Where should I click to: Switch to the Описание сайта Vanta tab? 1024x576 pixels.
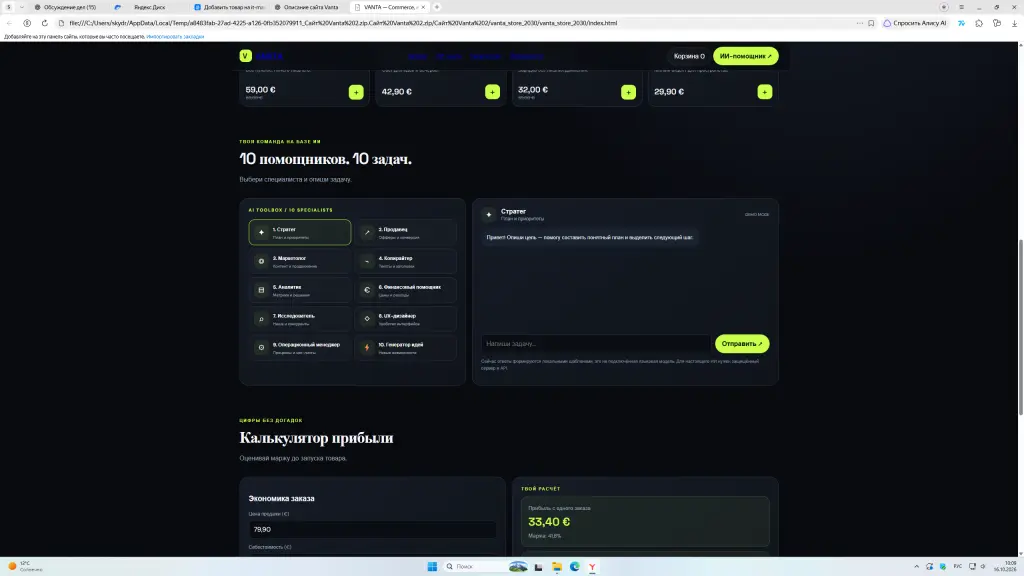click(x=310, y=7)
